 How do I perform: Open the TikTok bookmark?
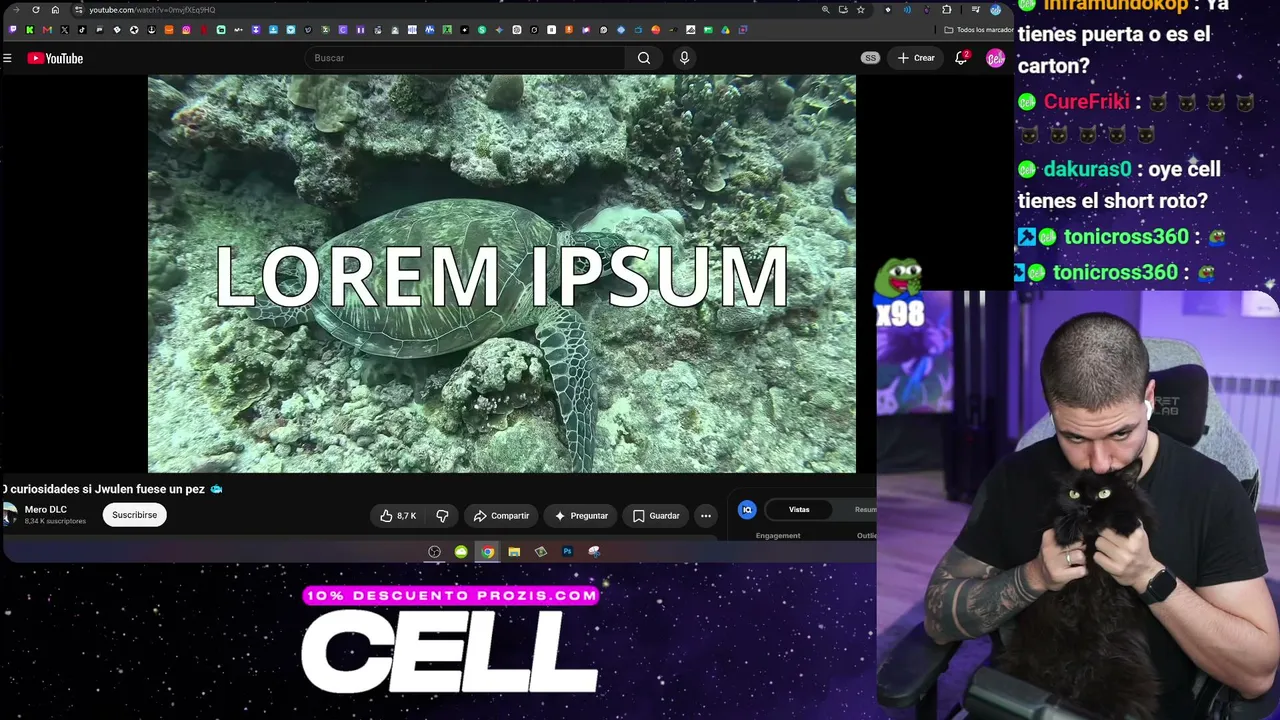82,30
